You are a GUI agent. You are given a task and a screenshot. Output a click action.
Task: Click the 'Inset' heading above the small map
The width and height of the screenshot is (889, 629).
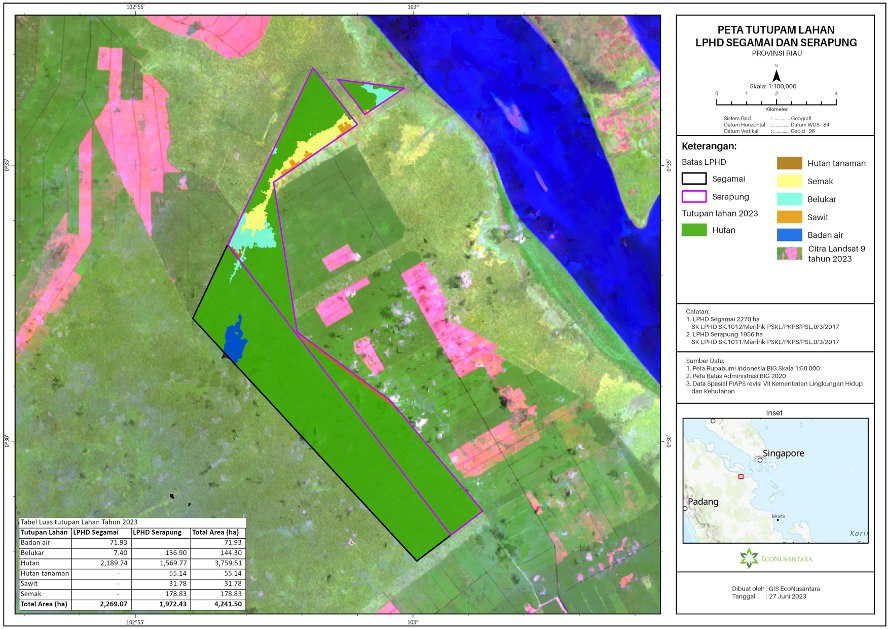(x=774, y=413)
